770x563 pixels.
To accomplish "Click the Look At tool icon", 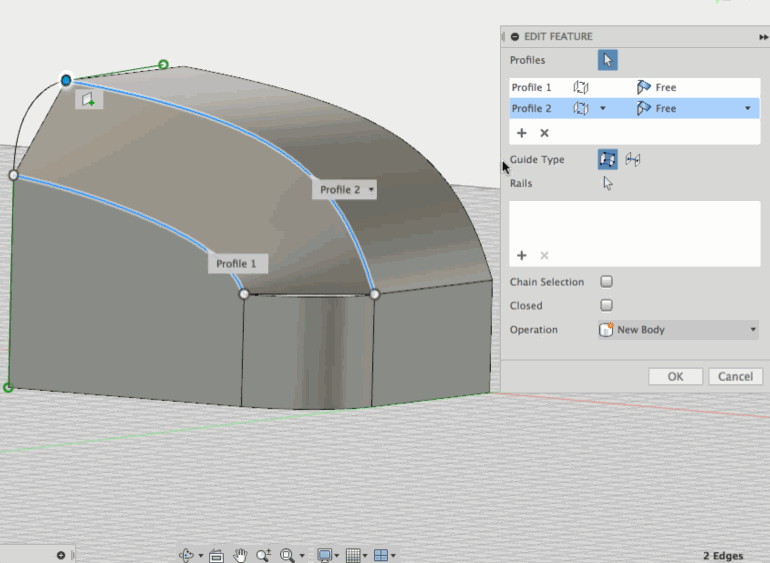I will coord(216,555).
